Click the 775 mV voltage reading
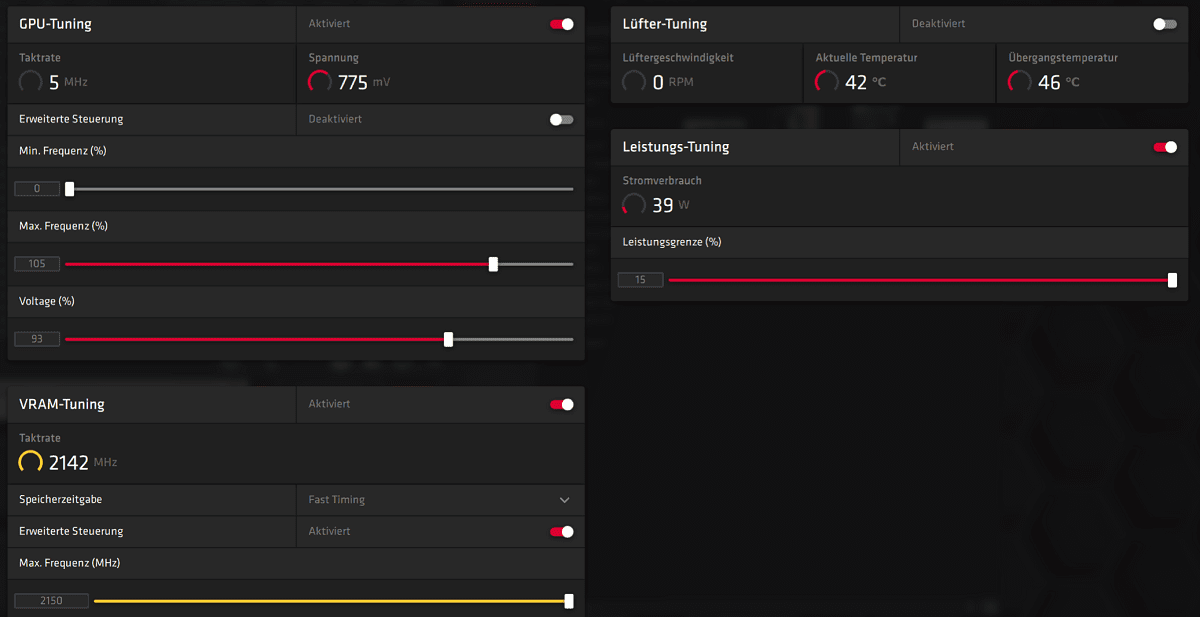Screen dimensions: 1200x617 364,82
